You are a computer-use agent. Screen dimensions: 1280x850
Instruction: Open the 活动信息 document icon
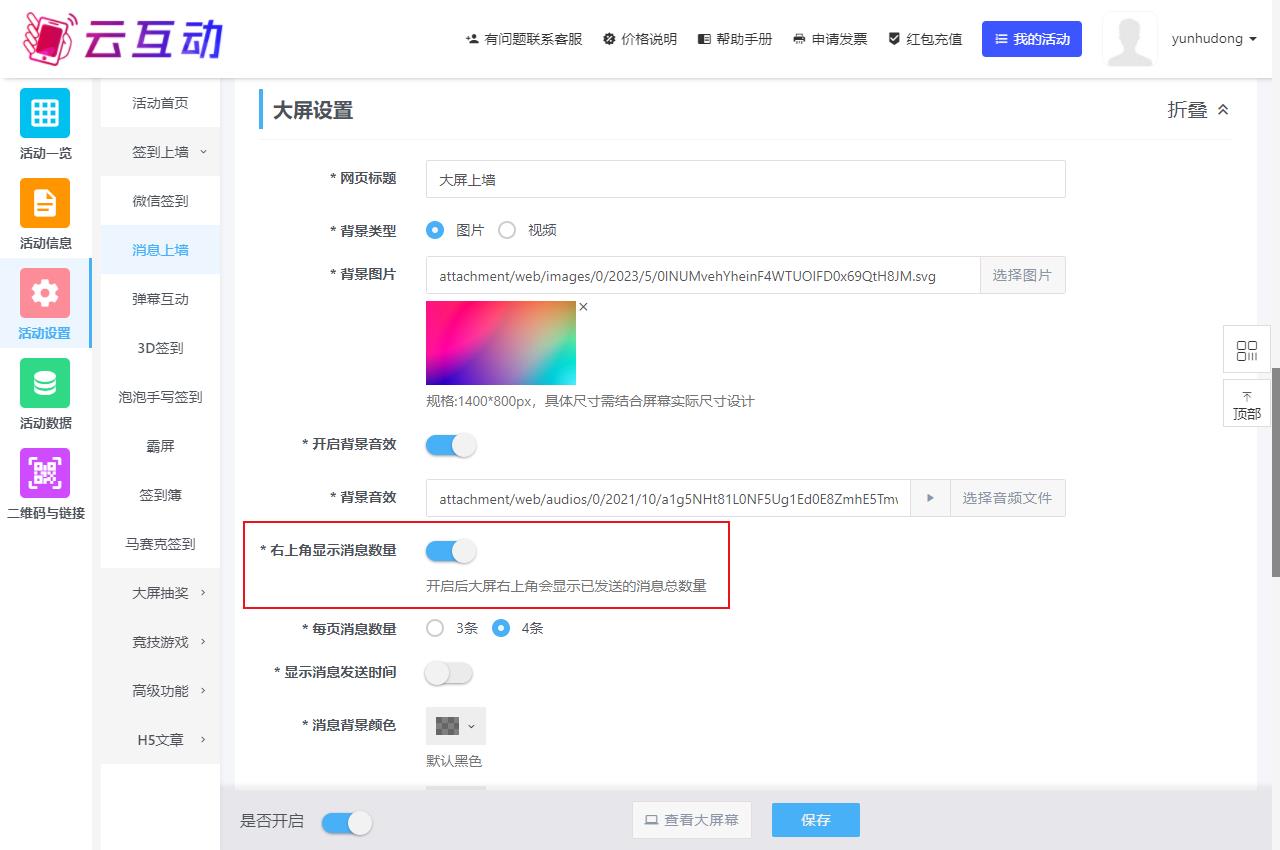[x=45, y=203]
